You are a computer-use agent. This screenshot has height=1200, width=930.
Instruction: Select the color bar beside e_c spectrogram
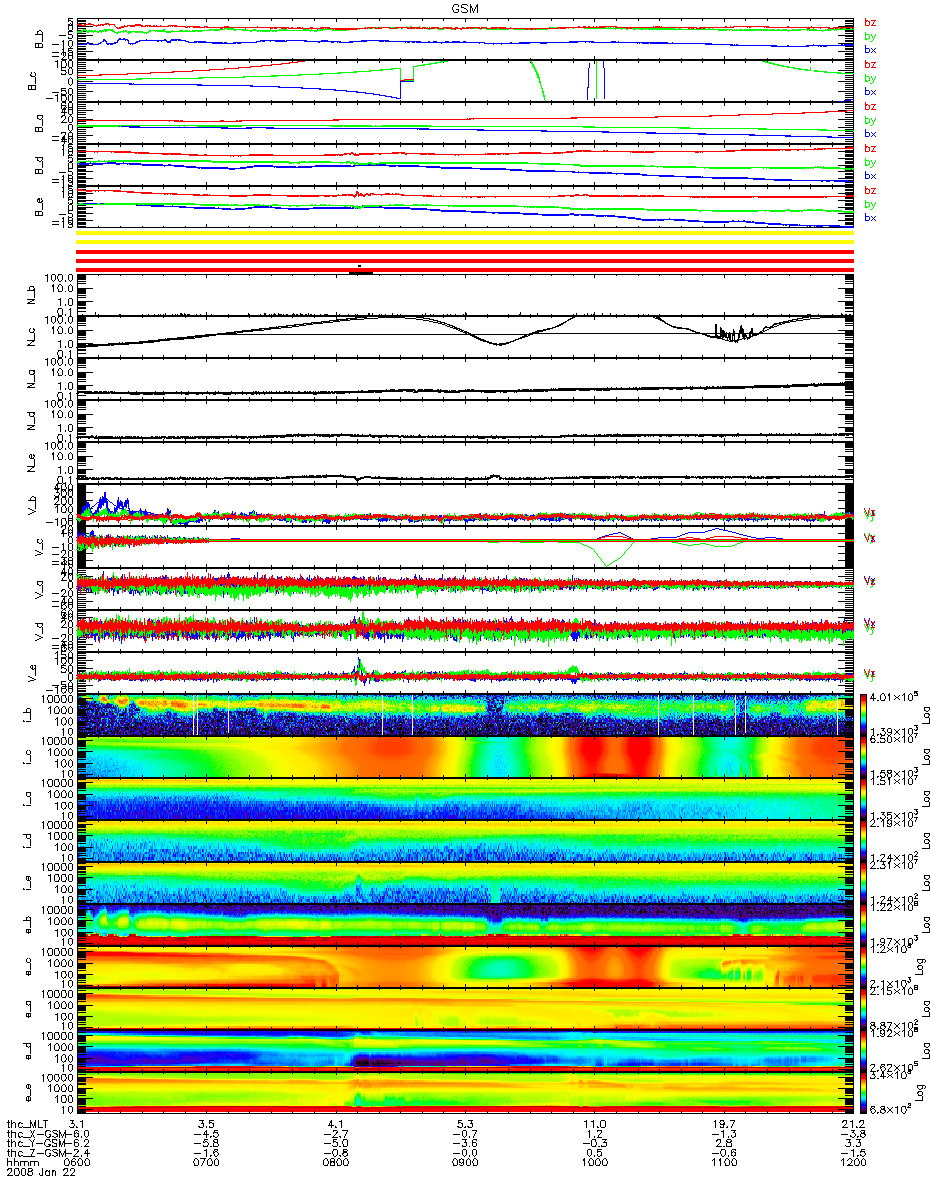tap(865, 966)
